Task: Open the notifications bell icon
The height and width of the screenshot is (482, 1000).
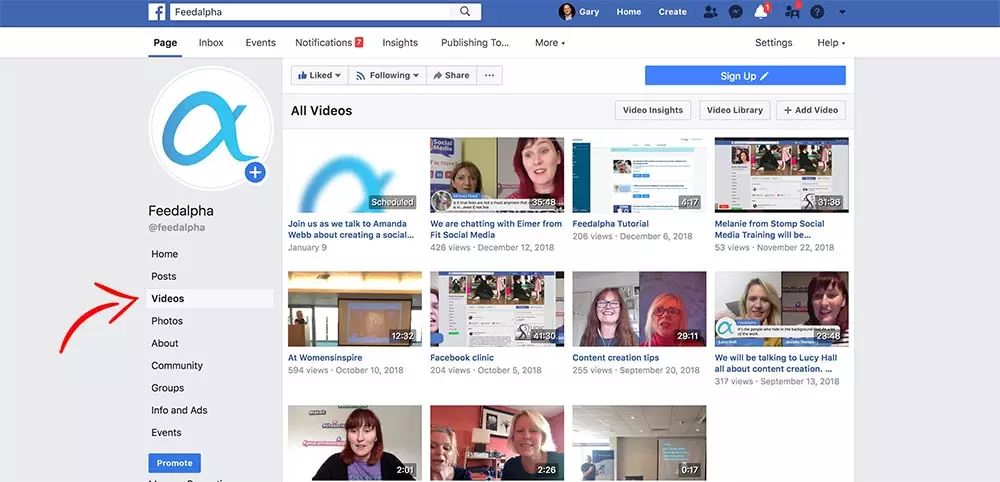Action: [761, 11]
